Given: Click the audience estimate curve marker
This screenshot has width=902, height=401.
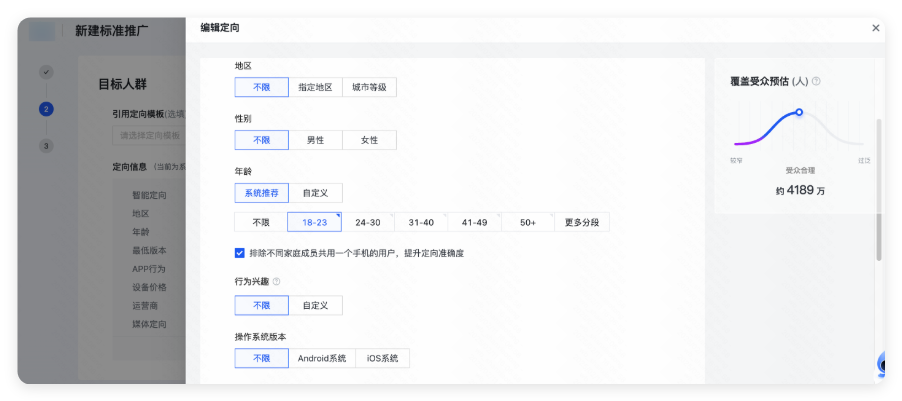Looking at the screenshot, I should pos(799,112).
